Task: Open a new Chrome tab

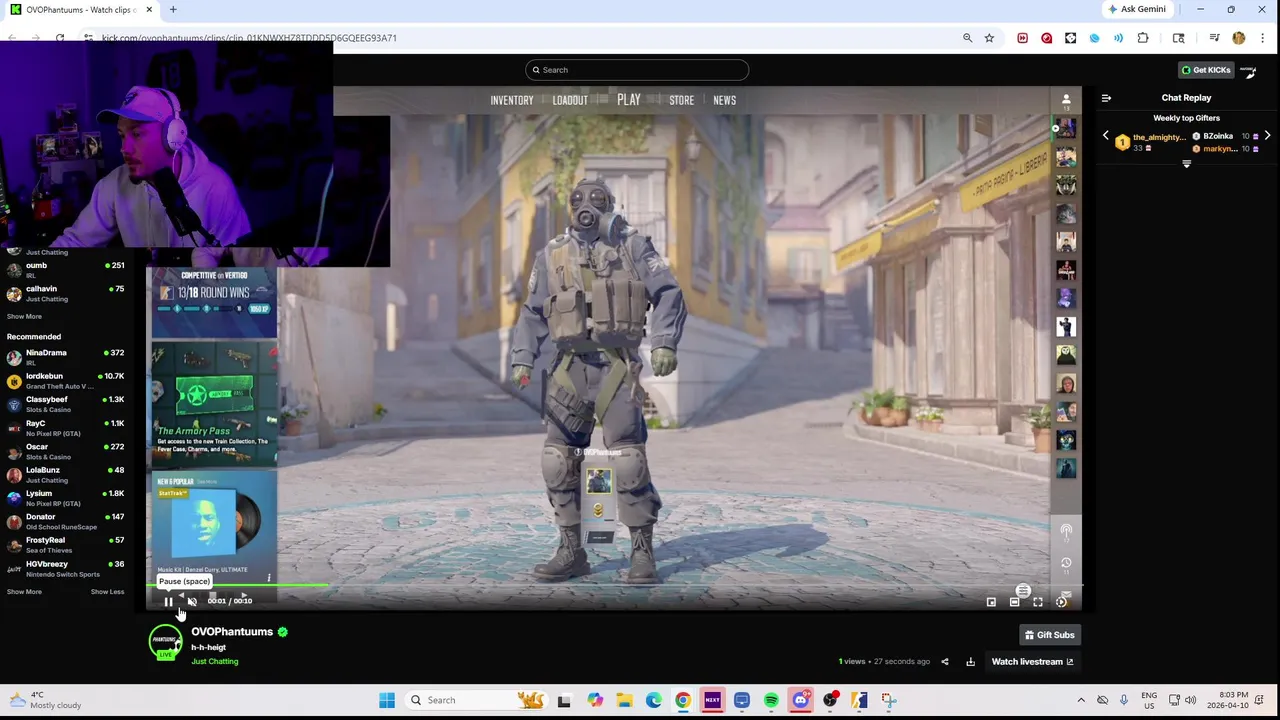Action: [x=173, y=10]
